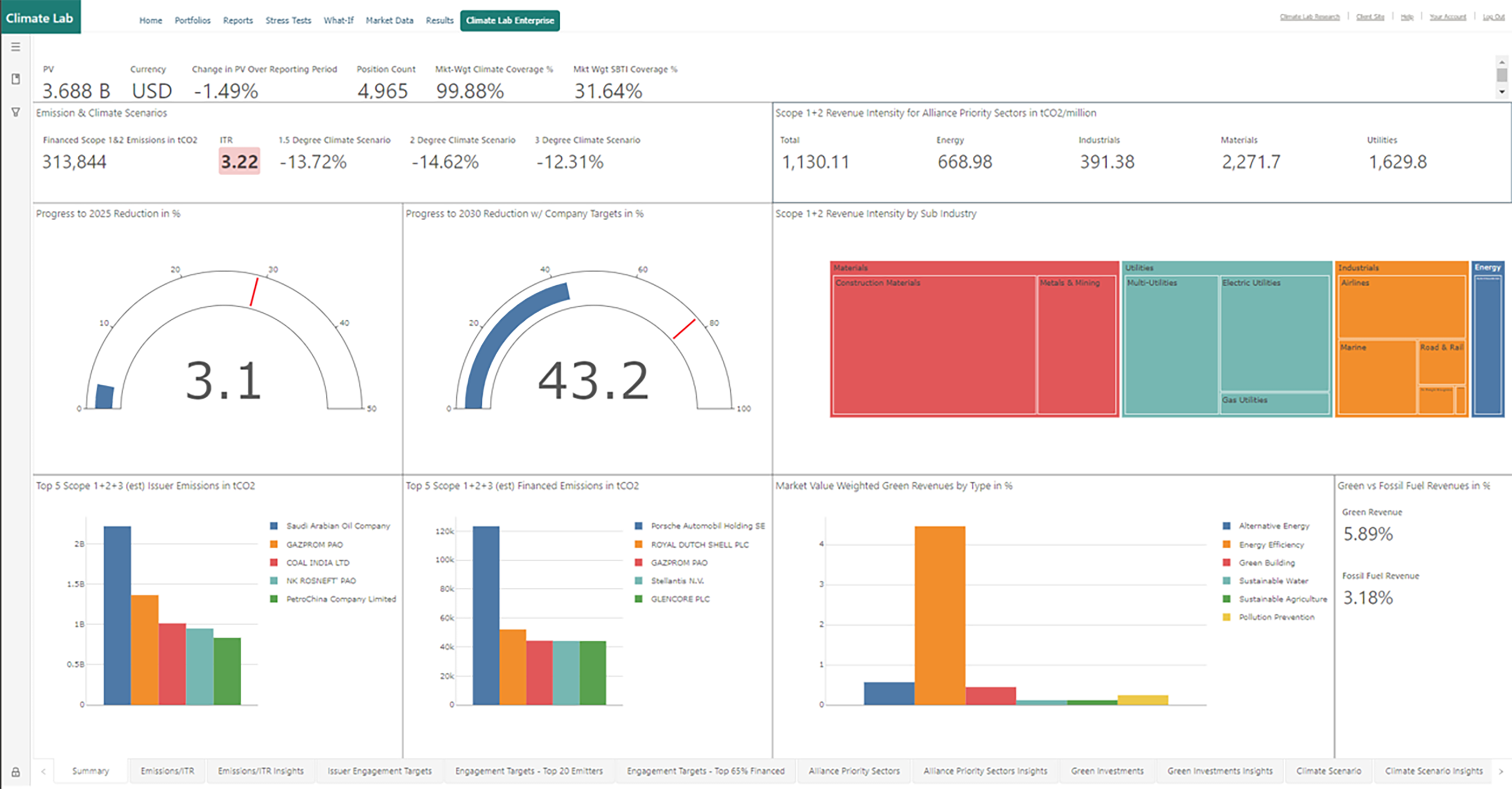Click the scroll down arrow of the header scrollbar

(1502, 91)
